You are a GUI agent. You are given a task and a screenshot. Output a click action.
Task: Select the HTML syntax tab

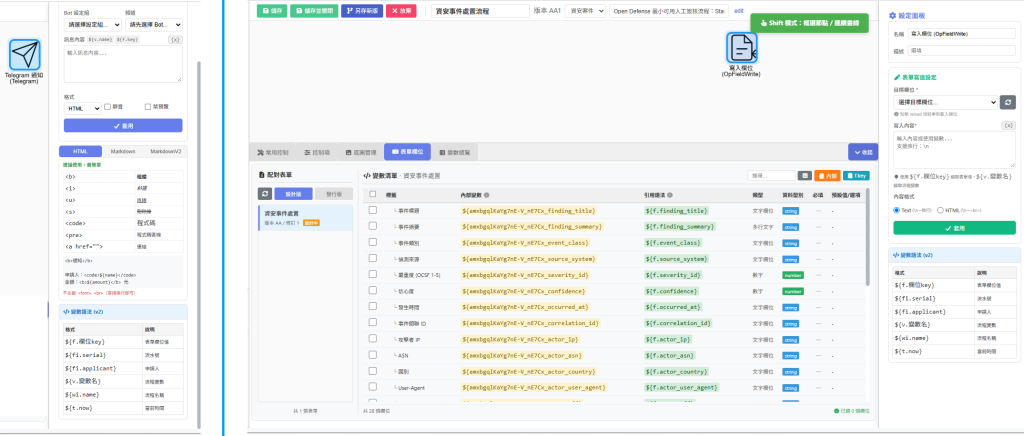click(80, 151)
